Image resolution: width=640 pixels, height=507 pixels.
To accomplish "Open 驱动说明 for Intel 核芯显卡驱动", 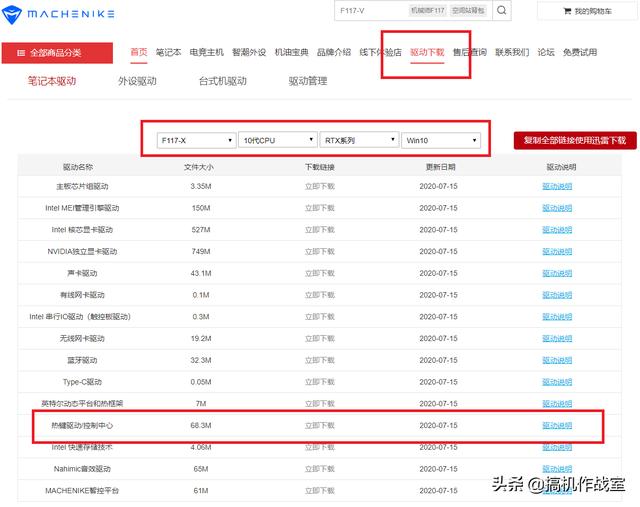I will click(x=557, y=230).
